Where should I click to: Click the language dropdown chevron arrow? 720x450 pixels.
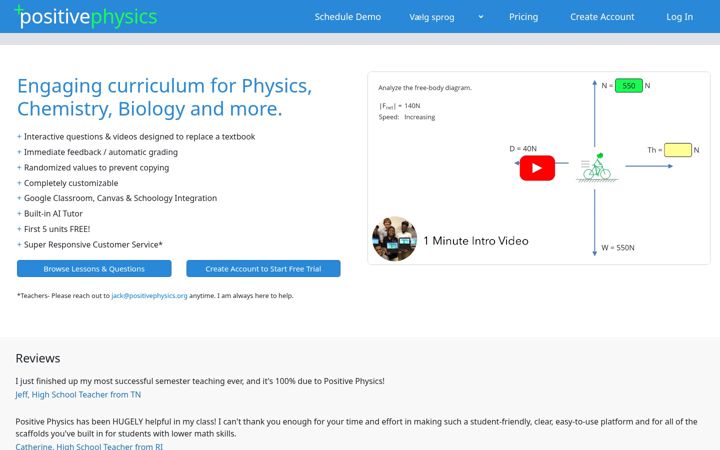click(481, 17)
